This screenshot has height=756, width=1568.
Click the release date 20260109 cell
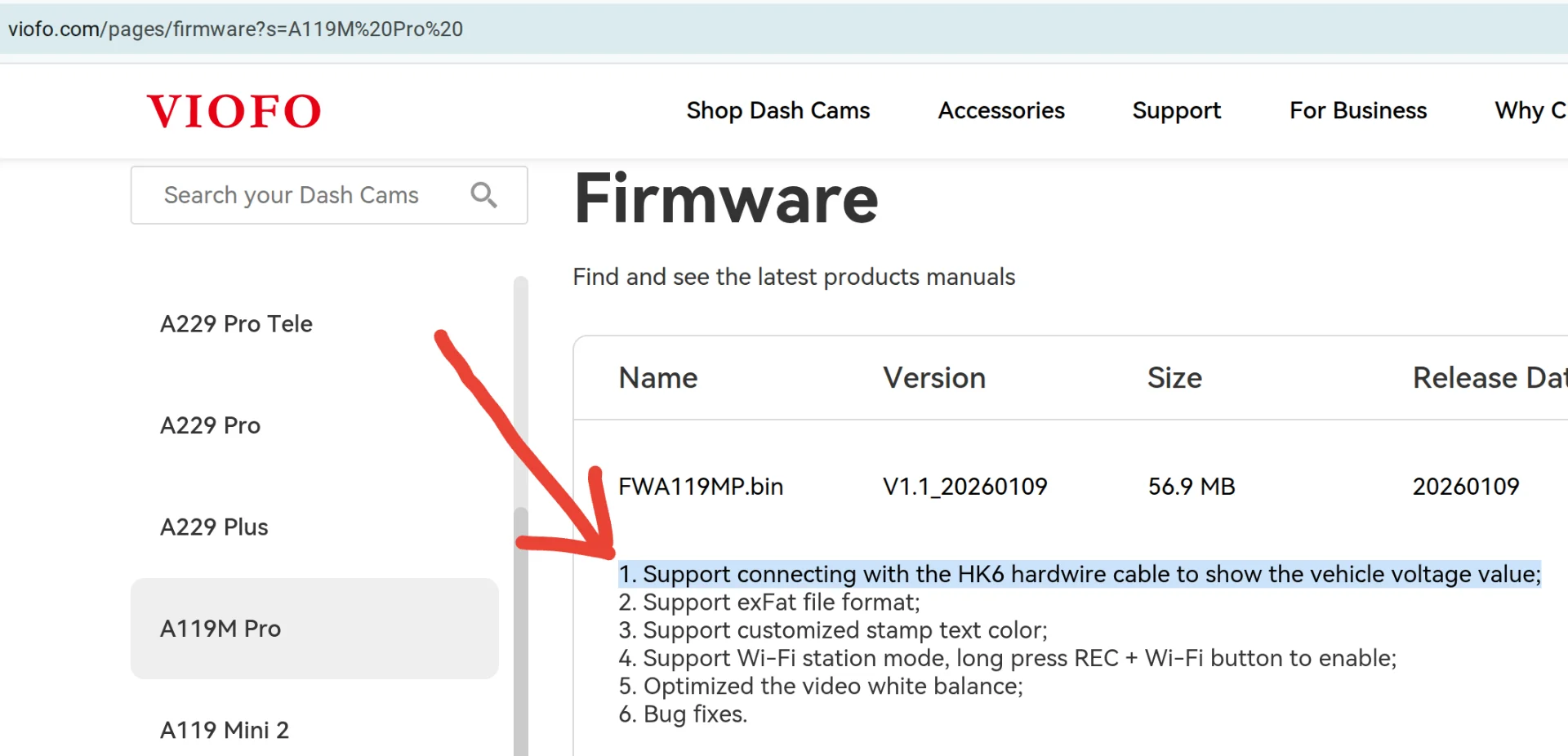pos(1466,487)
